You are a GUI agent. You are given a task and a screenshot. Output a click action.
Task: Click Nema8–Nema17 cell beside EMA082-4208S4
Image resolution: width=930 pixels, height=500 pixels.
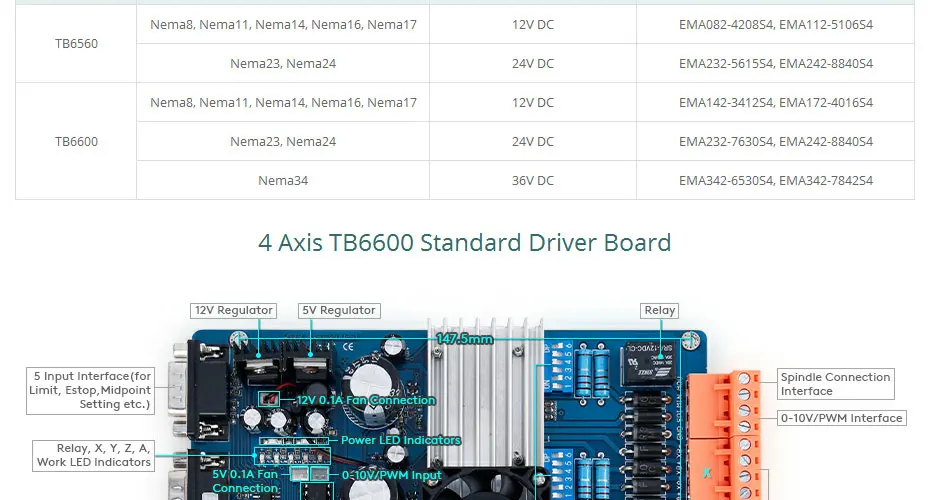click(283, 24)
